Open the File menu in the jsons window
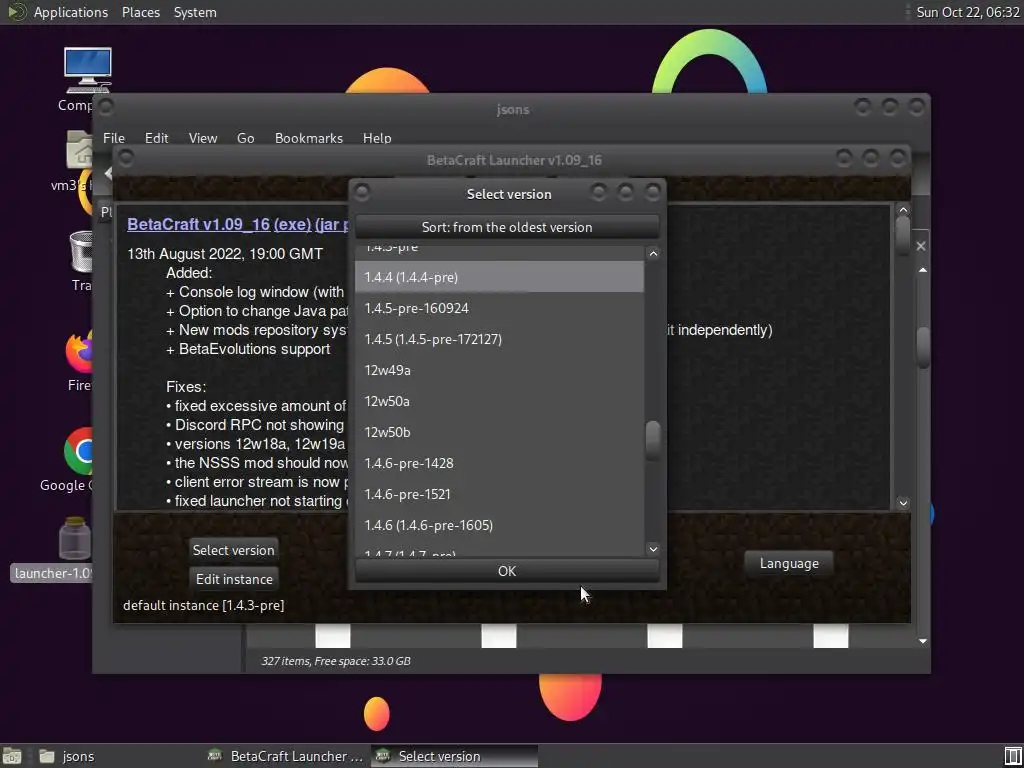Viewport: 1024px width, 768px height. point(114,138)
